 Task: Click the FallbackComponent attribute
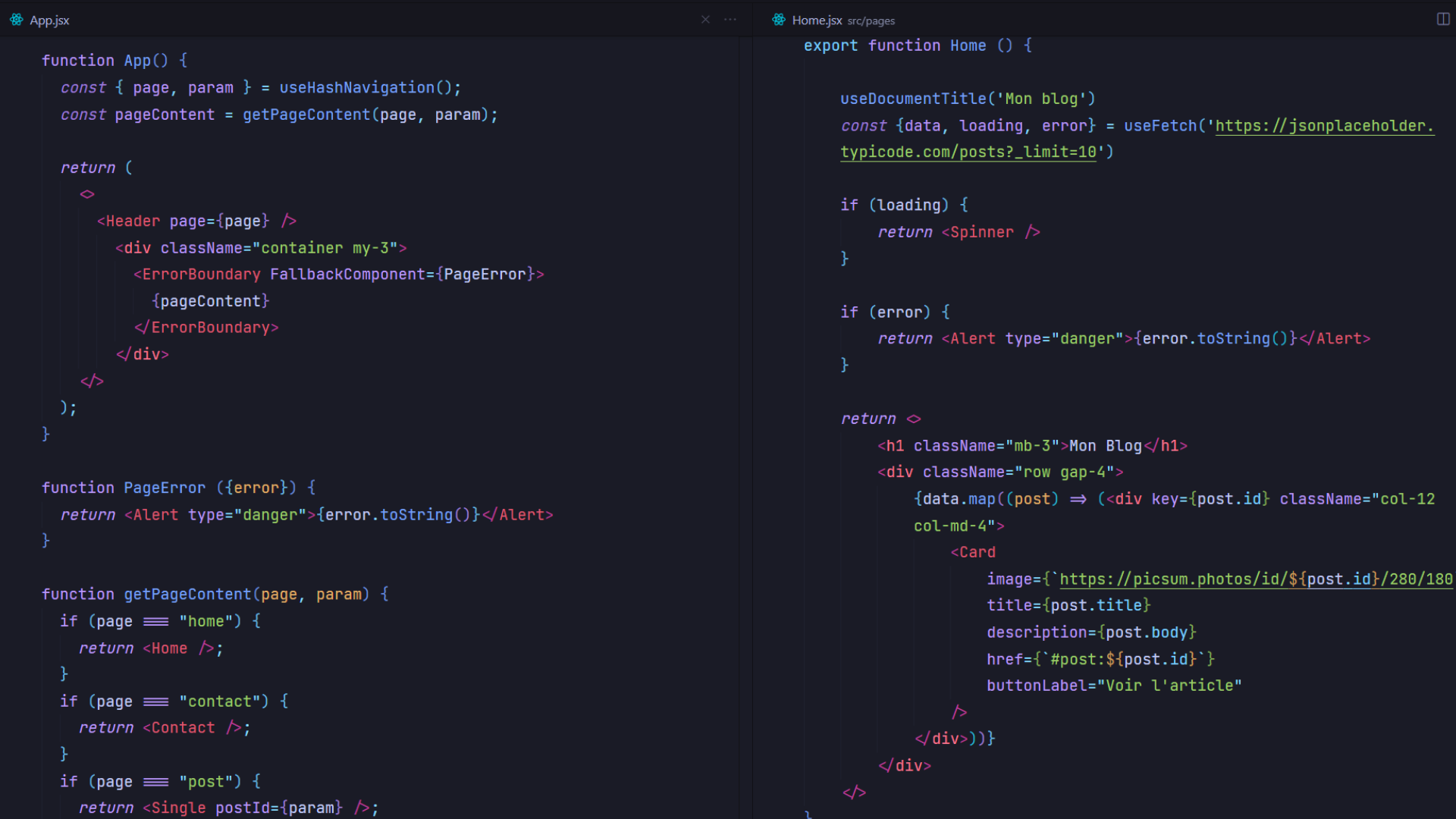347,275
